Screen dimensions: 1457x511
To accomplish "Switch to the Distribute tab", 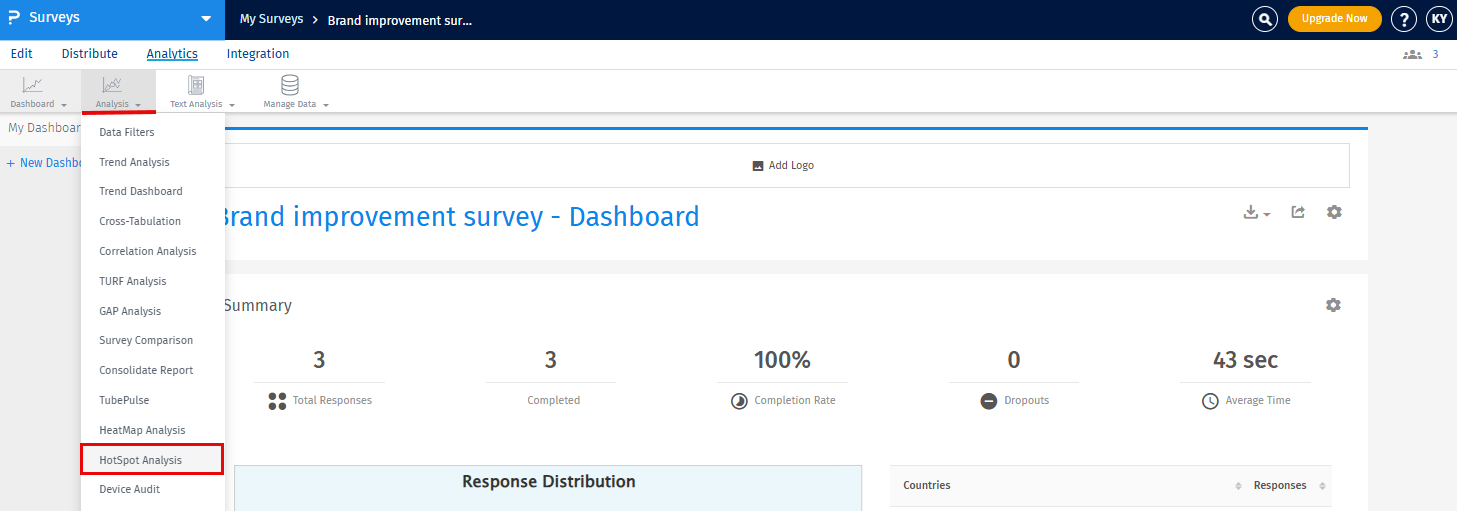I will [89, 54].
